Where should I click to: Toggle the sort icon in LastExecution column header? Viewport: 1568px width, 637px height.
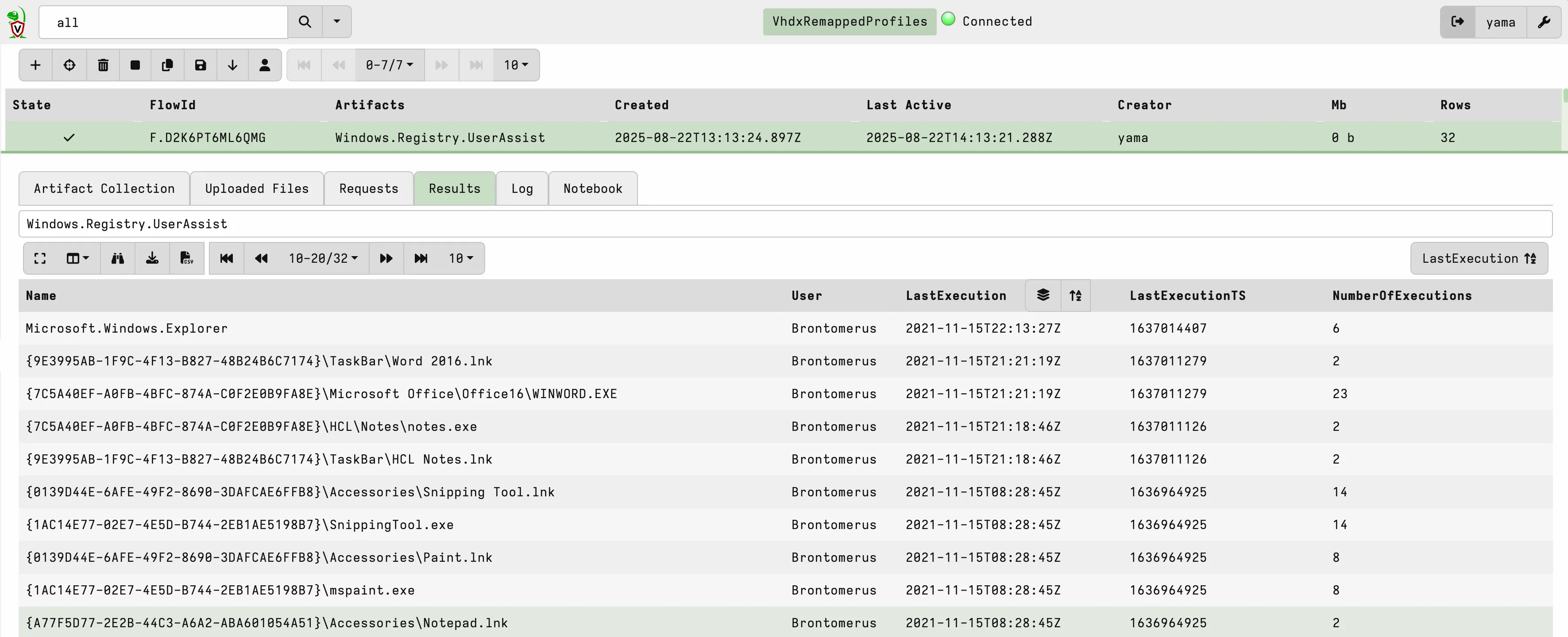tap(1075, 295)
